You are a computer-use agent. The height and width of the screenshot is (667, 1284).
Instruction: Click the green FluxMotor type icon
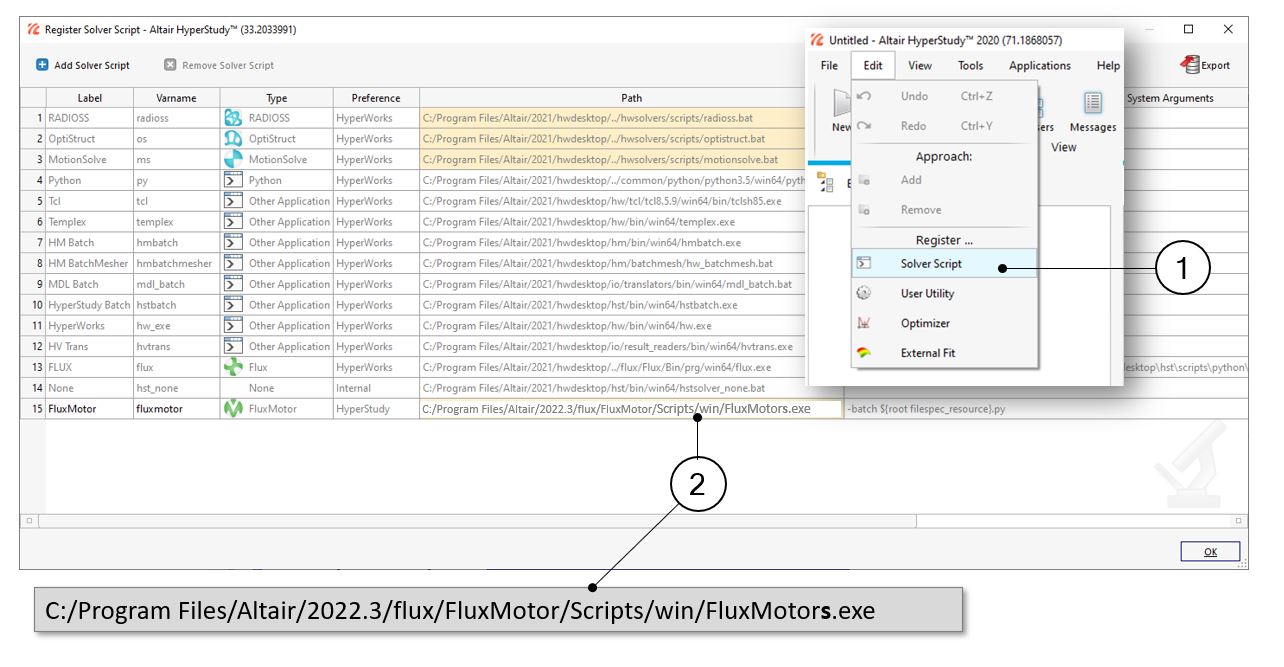[x=233, y=409]
